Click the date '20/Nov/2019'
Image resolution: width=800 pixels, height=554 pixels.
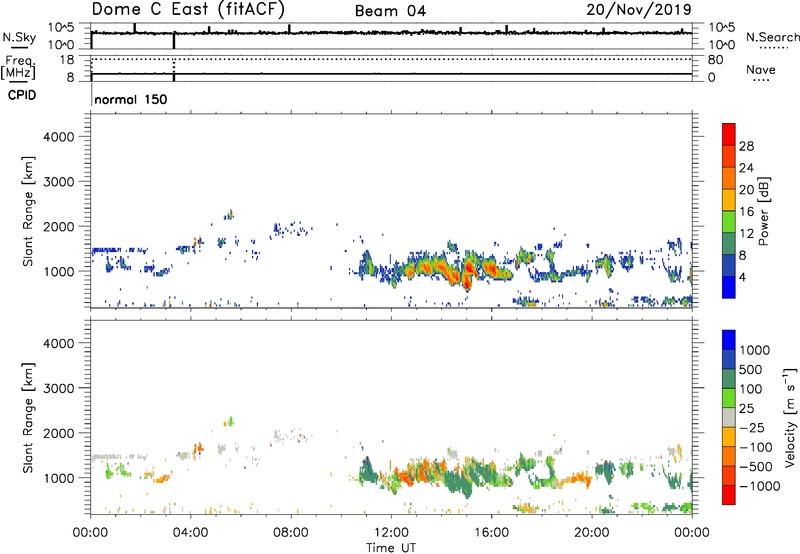[x=639, y=10]
